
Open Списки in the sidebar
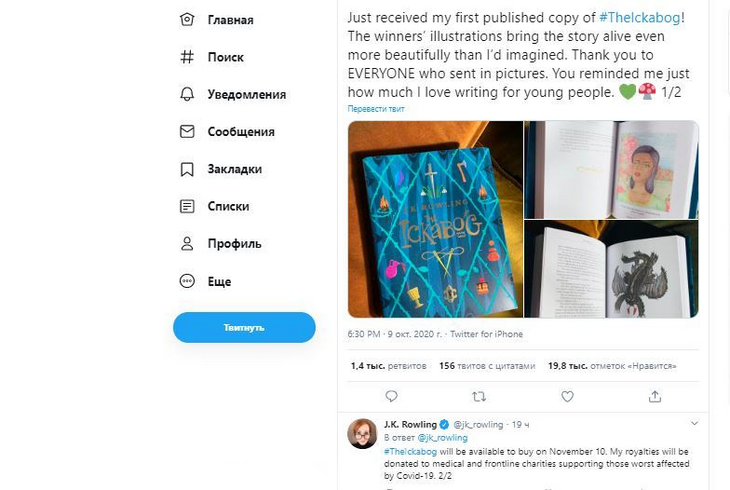click(x=227, y=206)
